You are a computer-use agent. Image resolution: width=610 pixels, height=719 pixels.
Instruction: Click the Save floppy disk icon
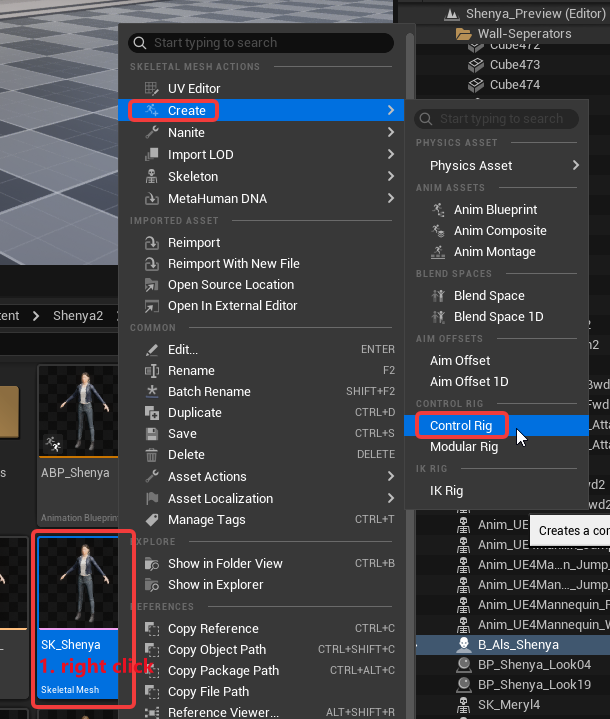(x=151, y=434)
